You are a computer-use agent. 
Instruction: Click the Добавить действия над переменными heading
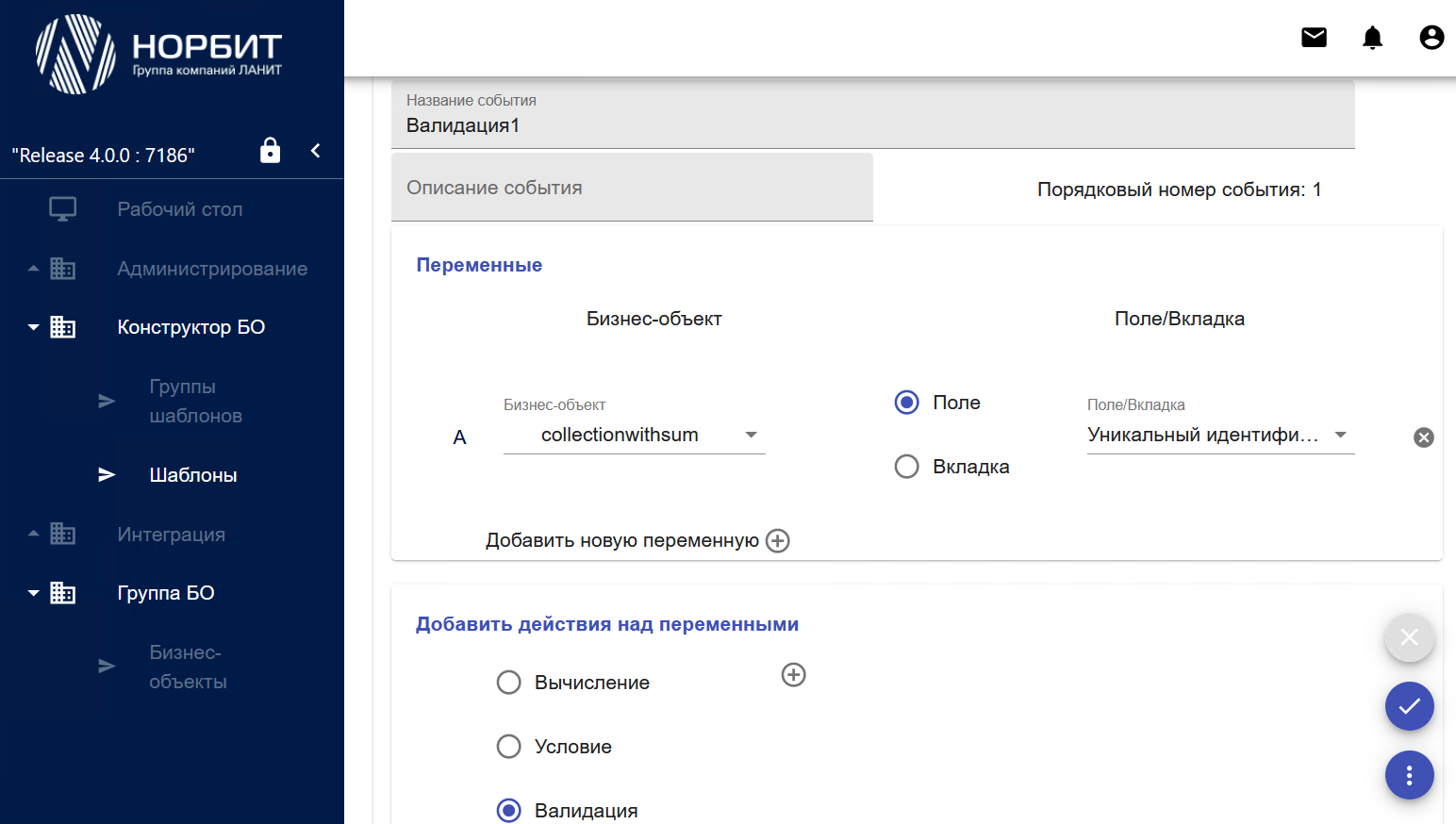coord(607,624)
